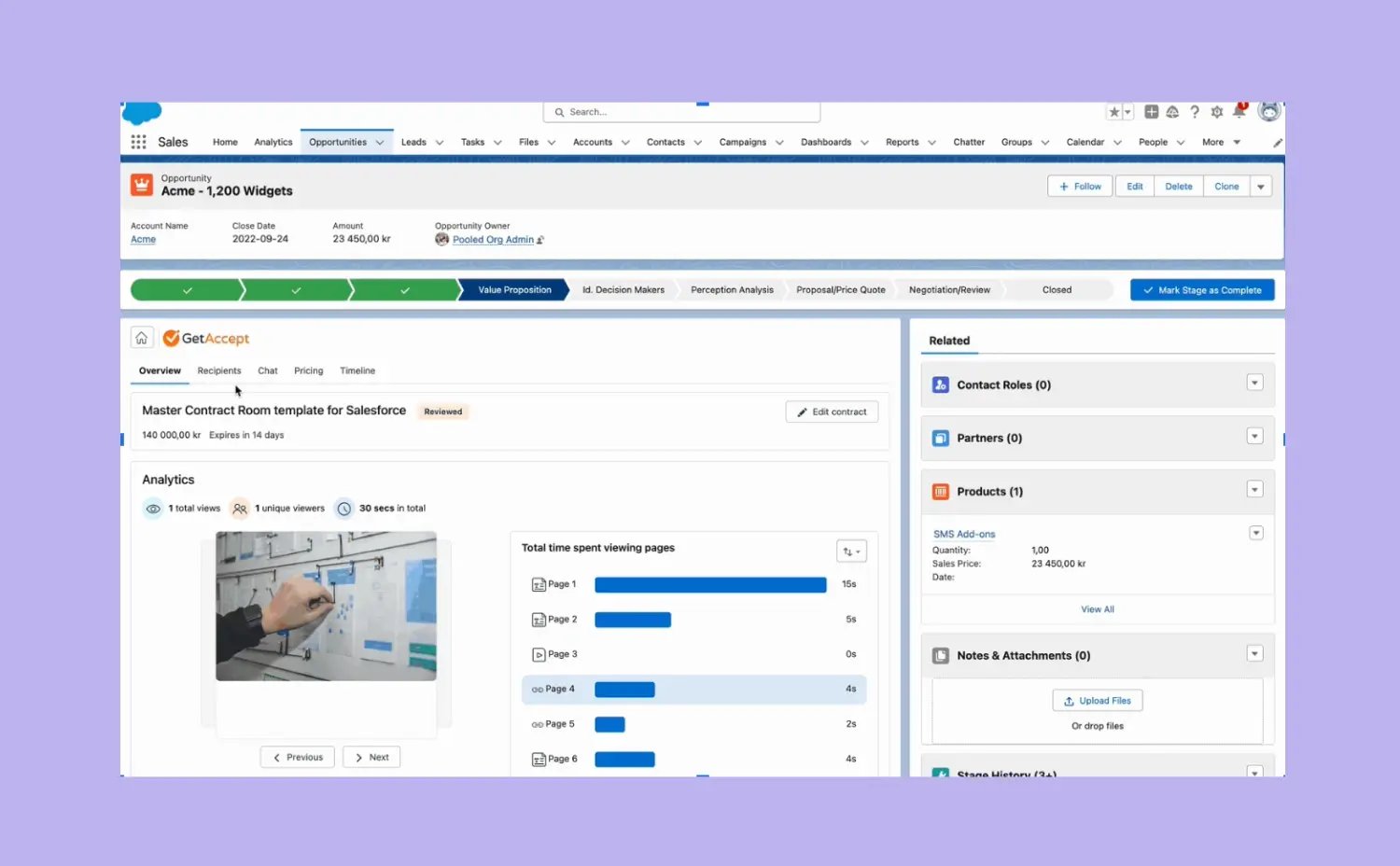1400x866 pixels.
Task: Click the GetAccept home icon
Action: 141,337
